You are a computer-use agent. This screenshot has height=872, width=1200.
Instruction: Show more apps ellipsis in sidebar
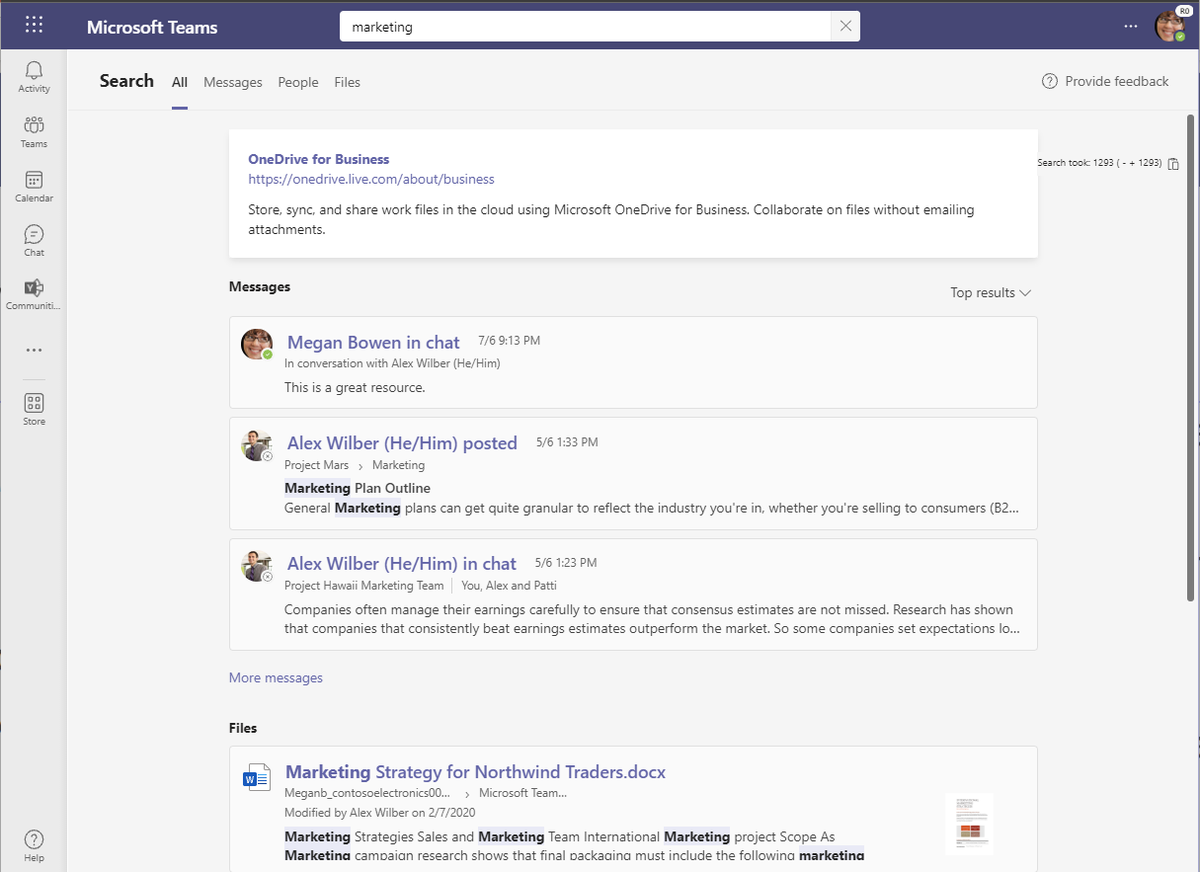(34, 350)
